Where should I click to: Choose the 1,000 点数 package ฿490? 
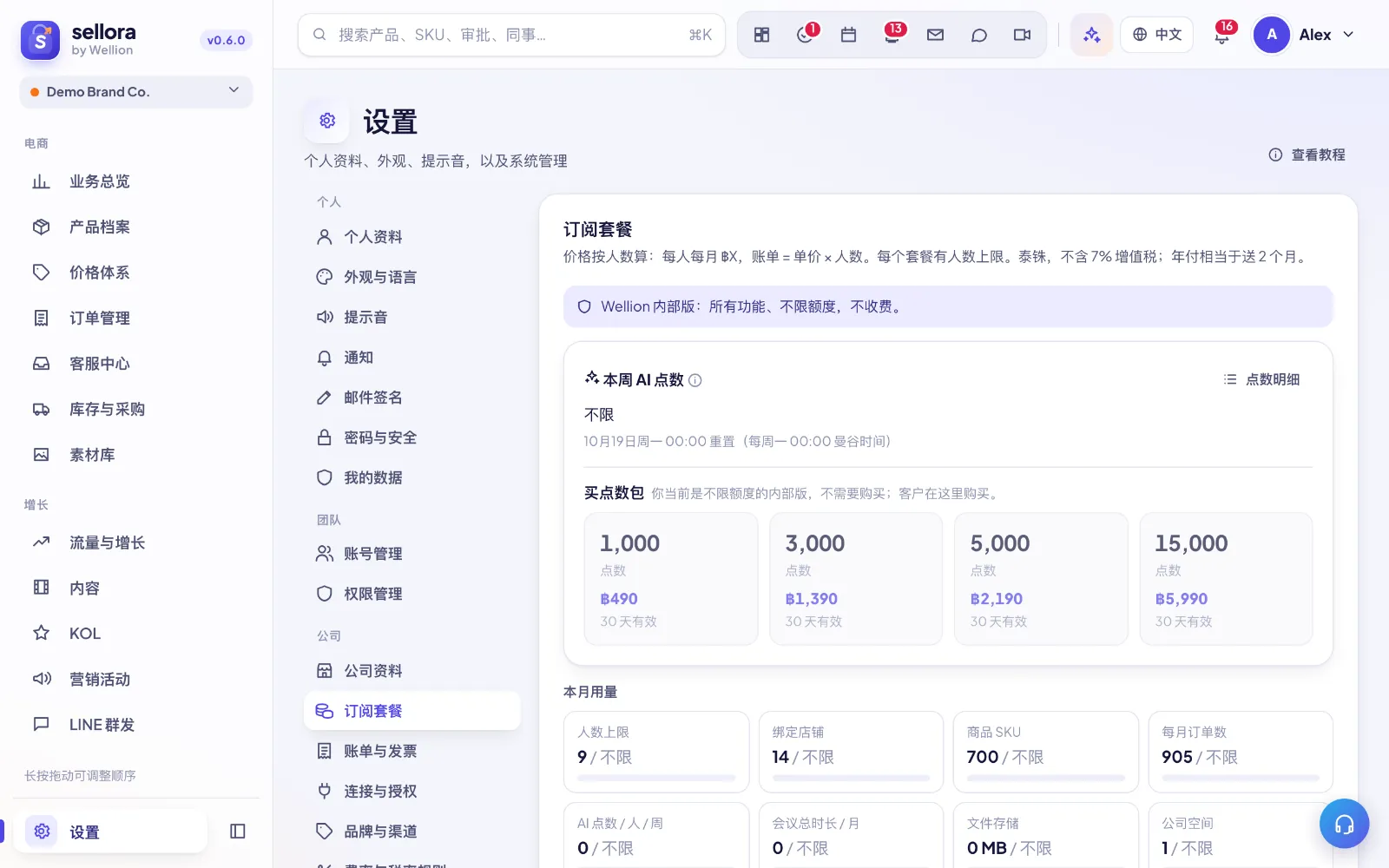pos(671,579)
